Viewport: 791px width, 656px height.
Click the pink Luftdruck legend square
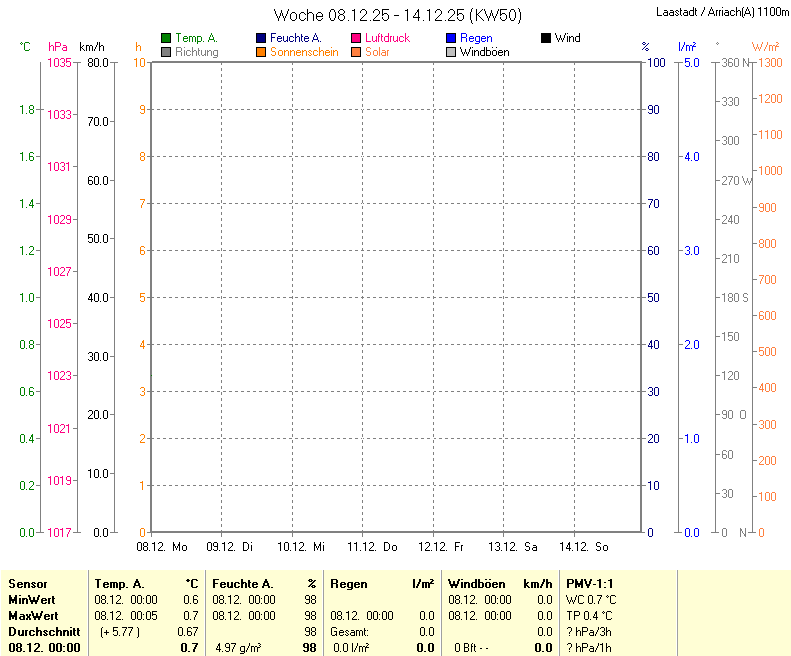click(x=356, y=38)
